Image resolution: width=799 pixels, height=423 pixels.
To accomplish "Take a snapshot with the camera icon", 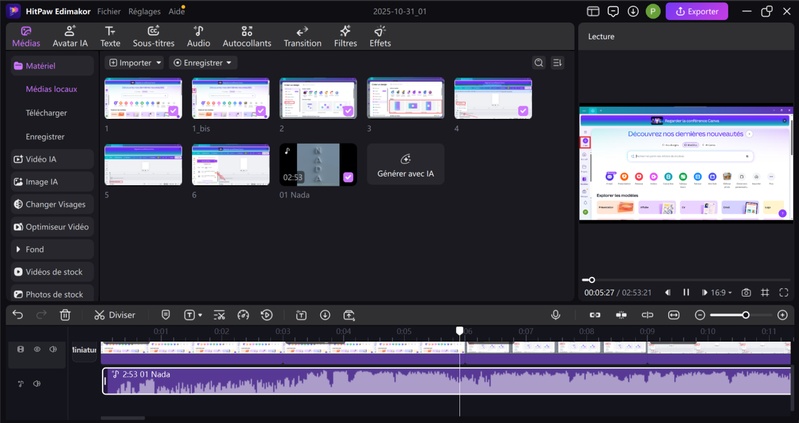I will click(x=746, y=293).
